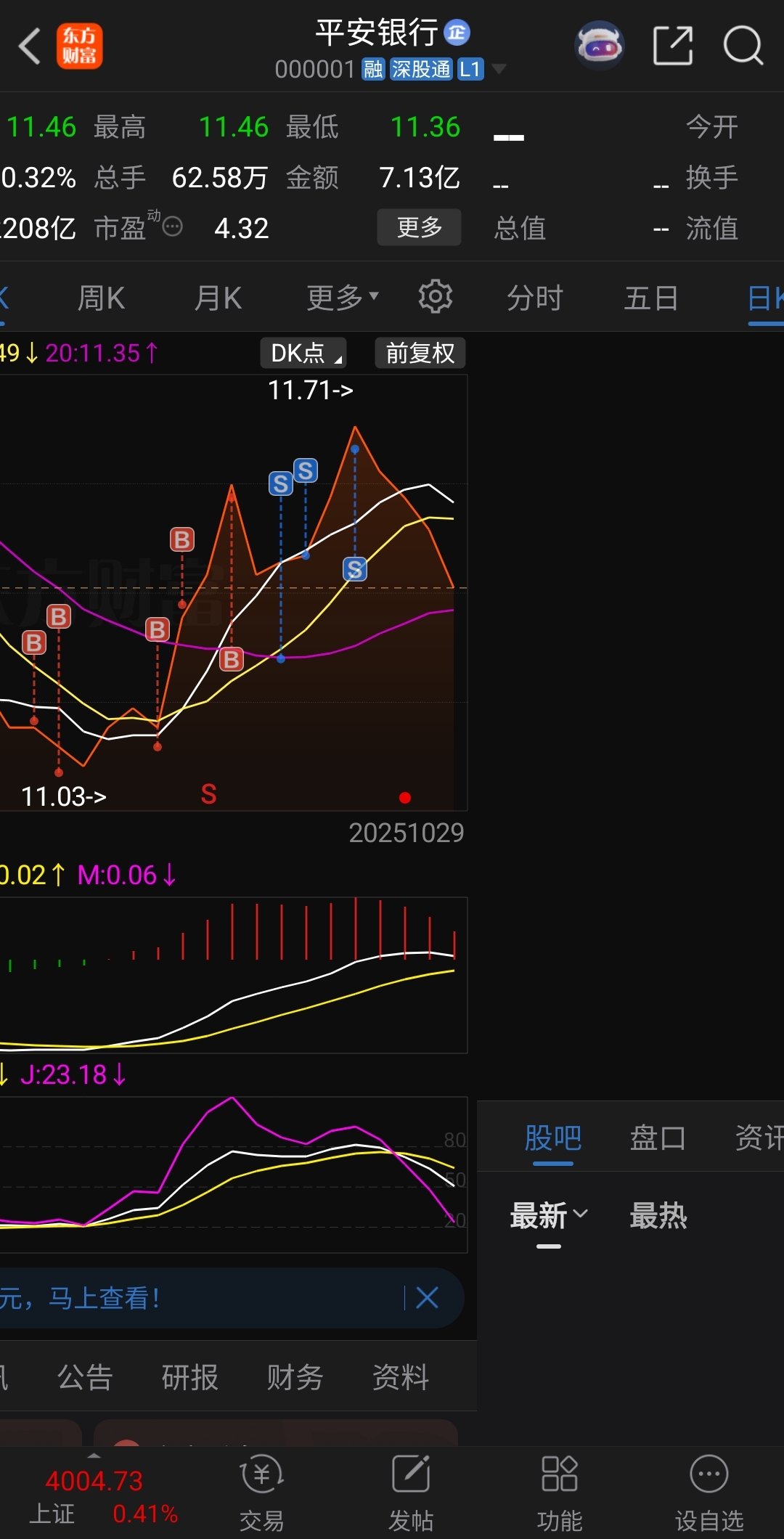784x1539 pixels.
Task: Tap the MACD histogram chart area
Action: (234, 975)
